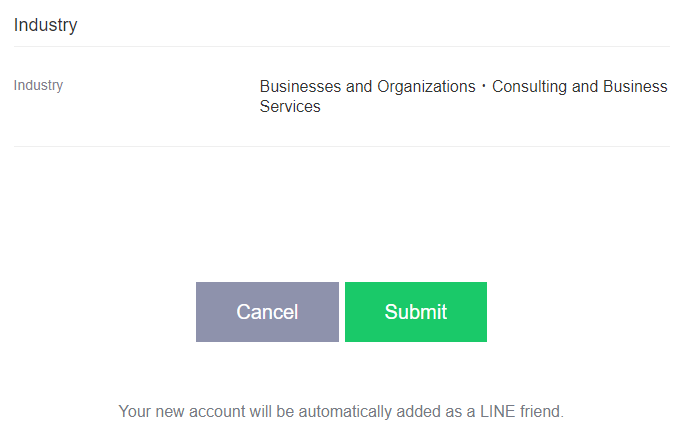This screenshot has height=436, width=689.
Task: Click the Businesses and Organizations text
Action: [x=367, y=87]
